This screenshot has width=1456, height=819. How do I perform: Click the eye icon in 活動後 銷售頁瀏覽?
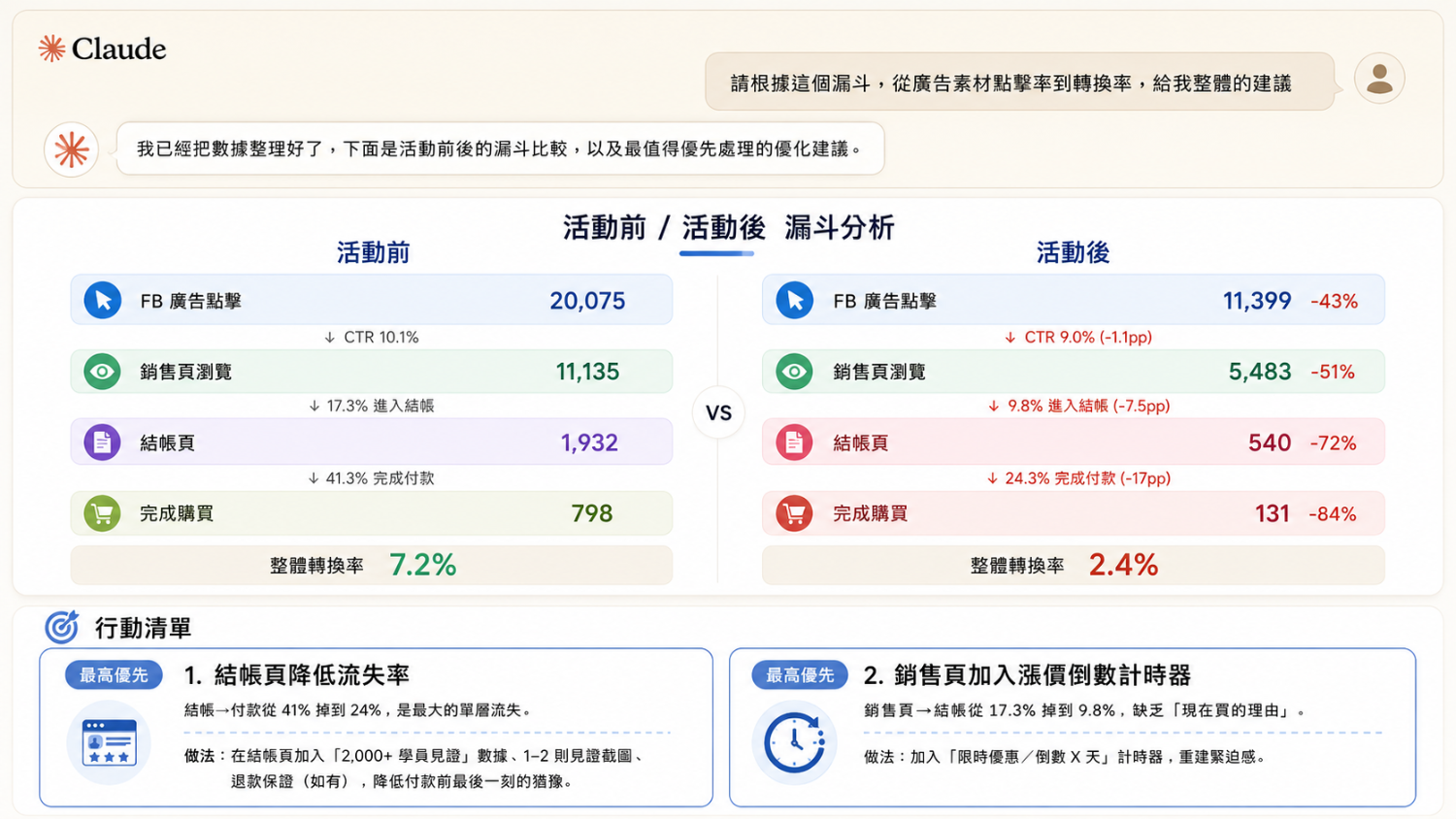click(794, 372)
